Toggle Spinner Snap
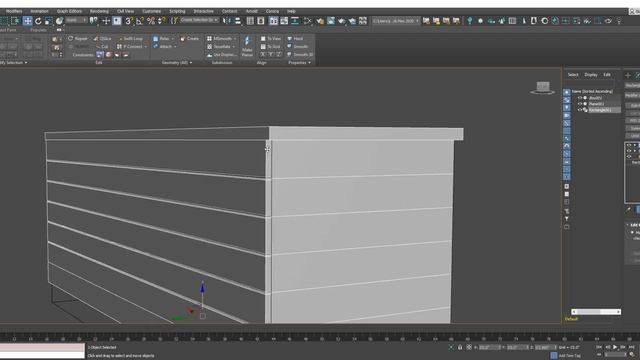Screen dimensions: 640x360 [161, 21]
